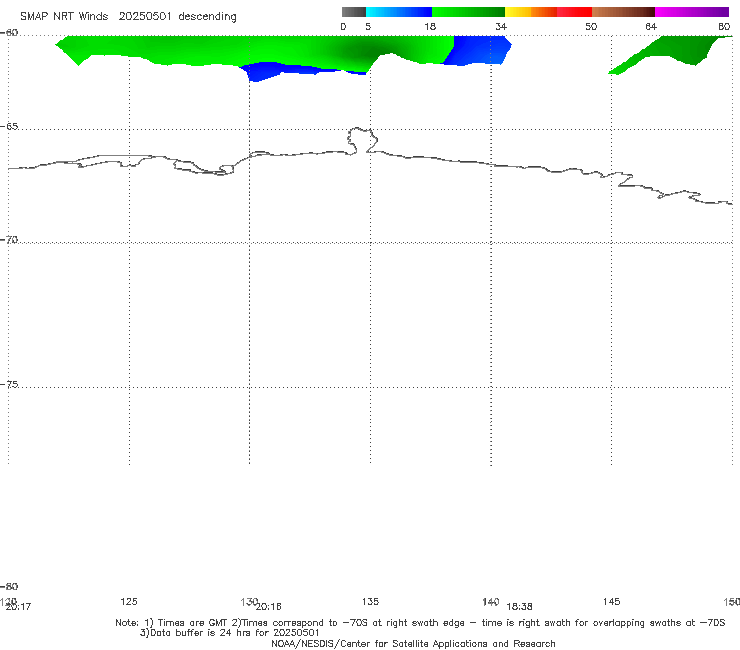740x650 pixels.
Task: Pick the magenta-purple 64–80 color bar segment
Action: [692, 12]
